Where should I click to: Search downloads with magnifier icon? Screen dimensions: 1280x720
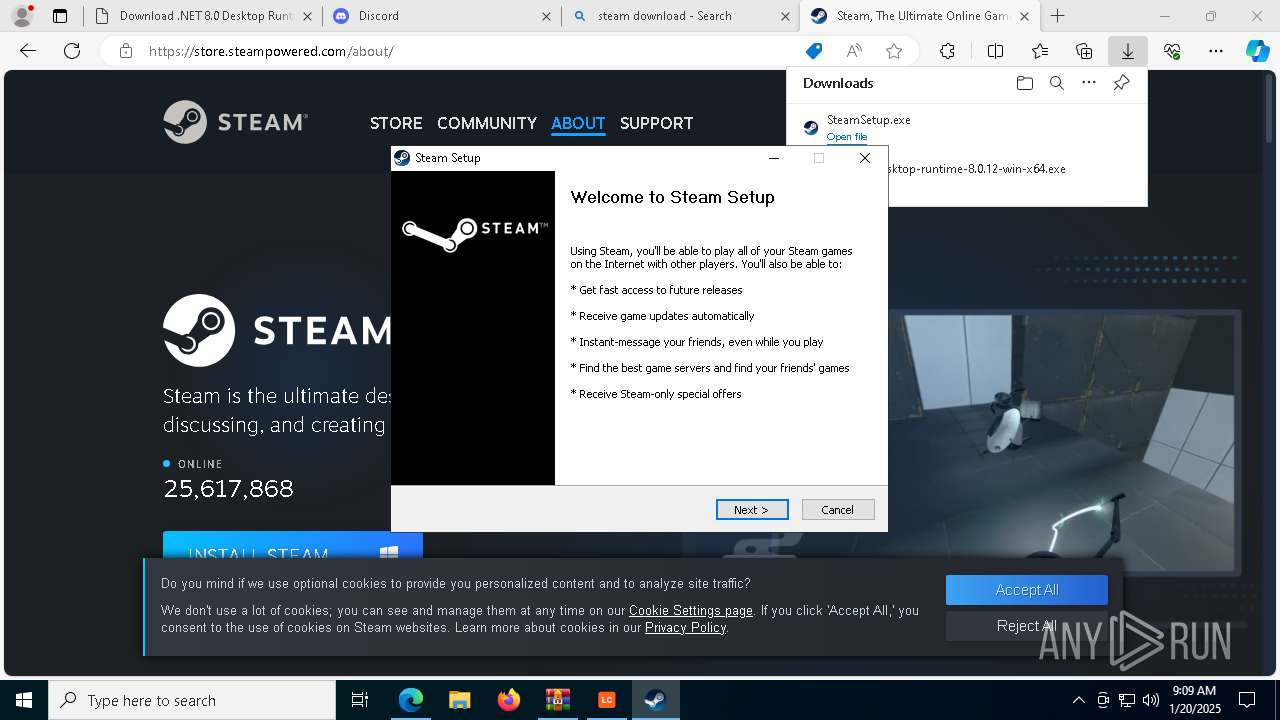(1056, 83)
